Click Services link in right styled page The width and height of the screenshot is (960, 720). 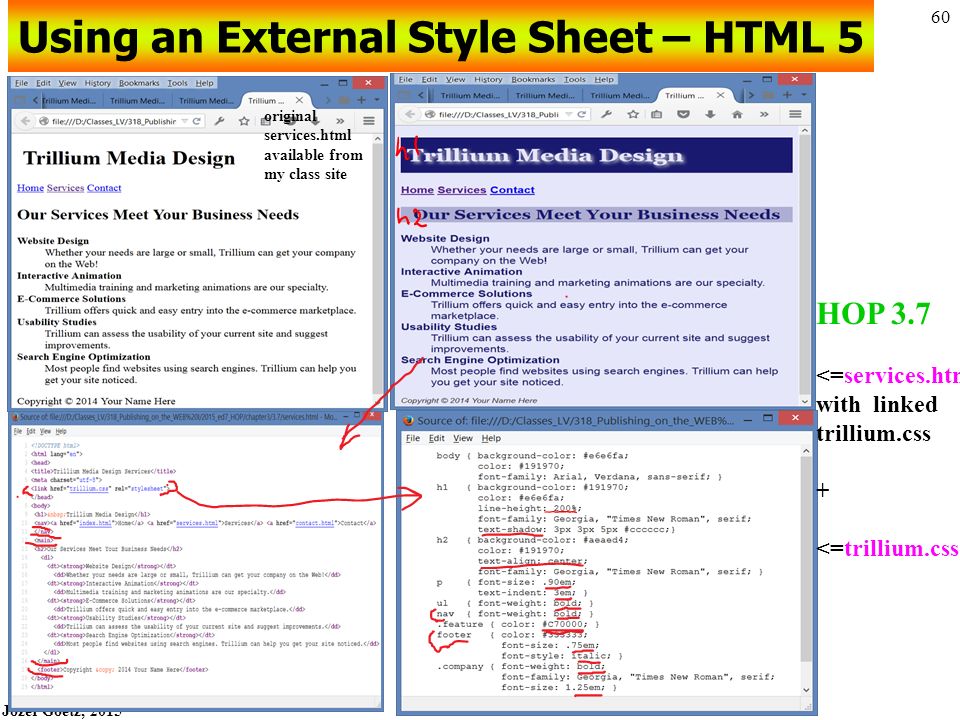pyautogui.click(x=462, y=190)
